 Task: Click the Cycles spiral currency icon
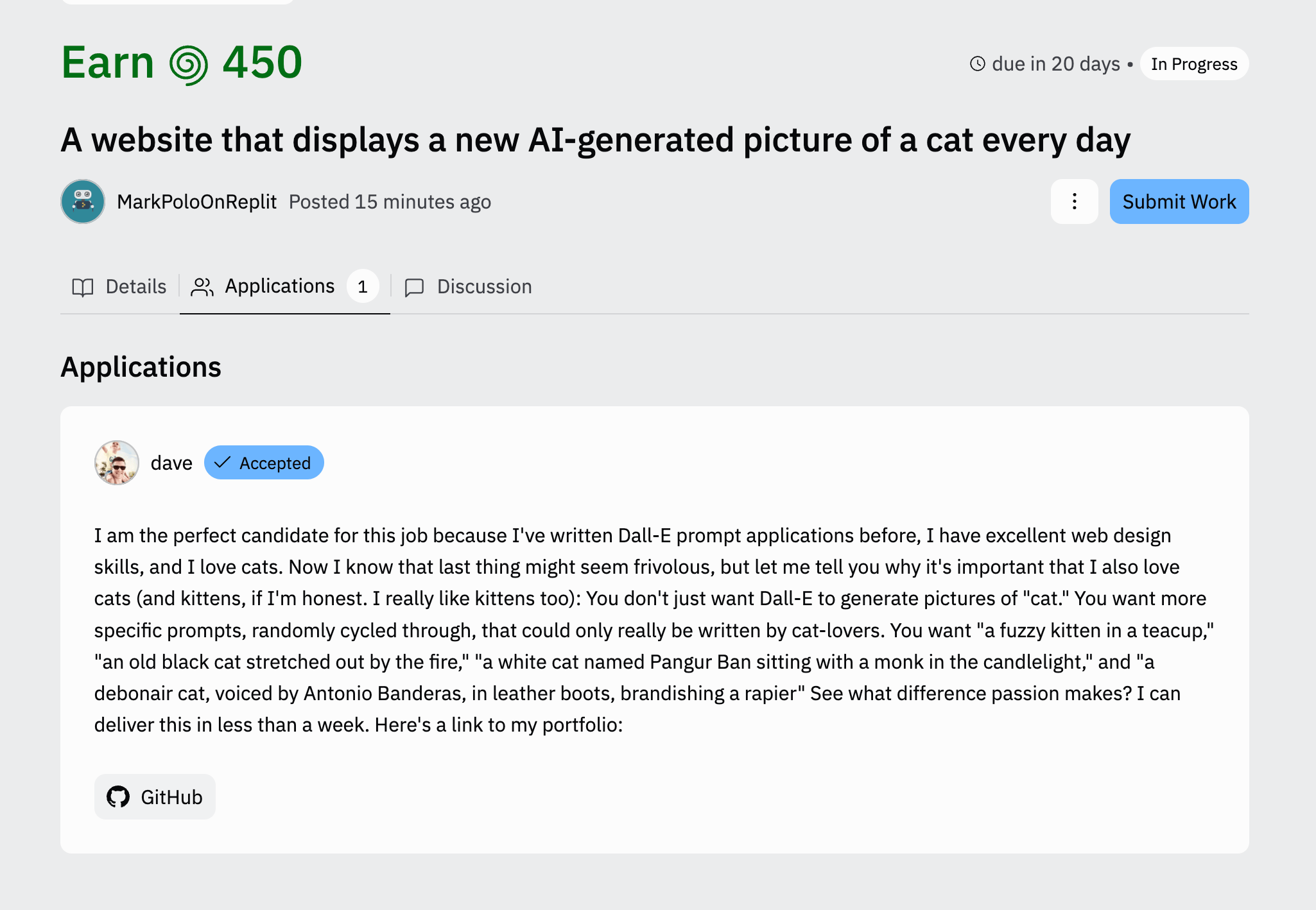tap(189, 65)
